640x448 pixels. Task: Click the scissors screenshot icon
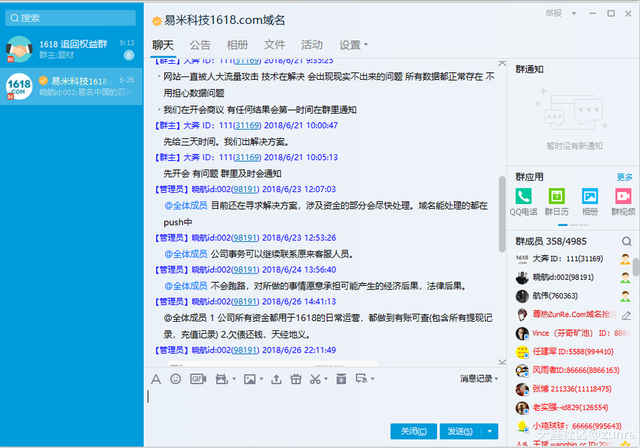315,379
